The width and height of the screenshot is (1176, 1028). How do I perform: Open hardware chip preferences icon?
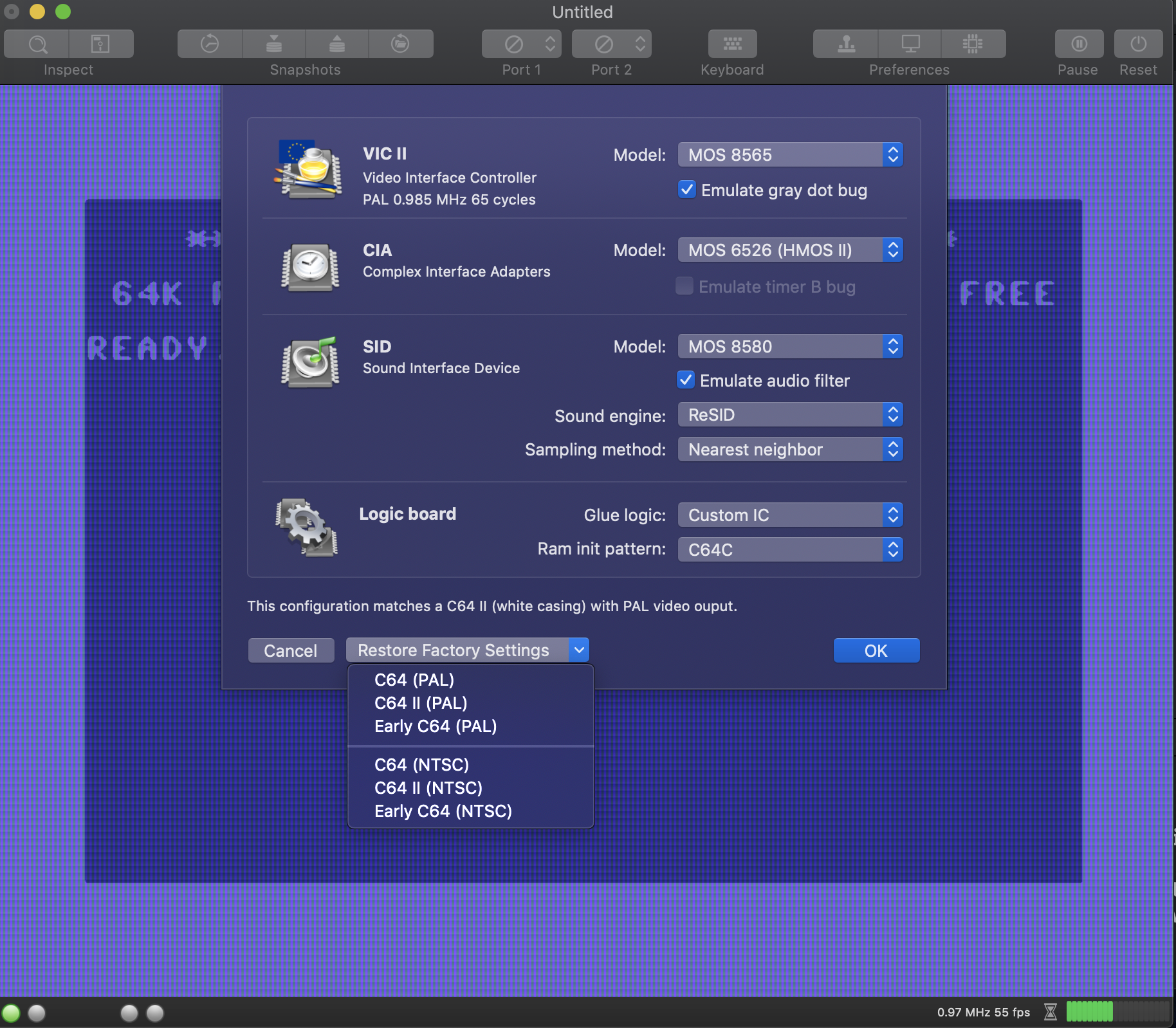(x=973, y=44)
